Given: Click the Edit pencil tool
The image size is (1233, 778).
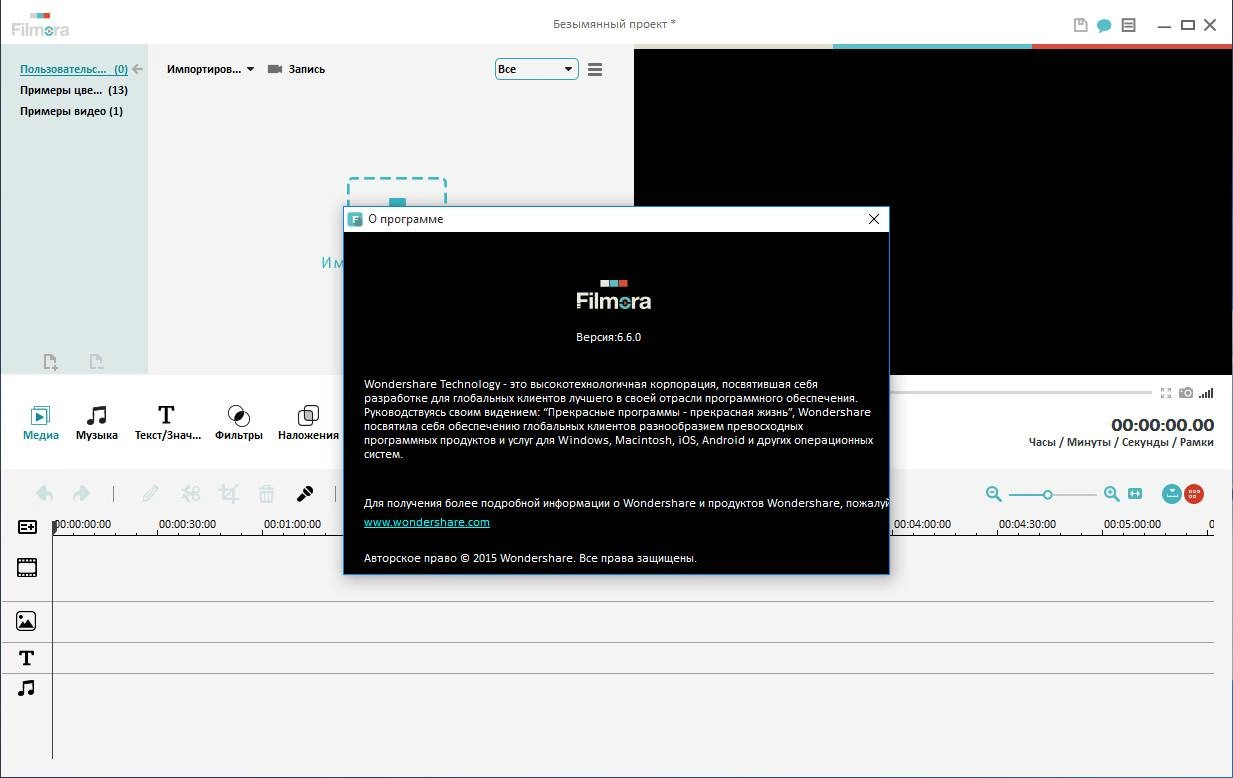Looking at the screenshot, I should 150,494.
